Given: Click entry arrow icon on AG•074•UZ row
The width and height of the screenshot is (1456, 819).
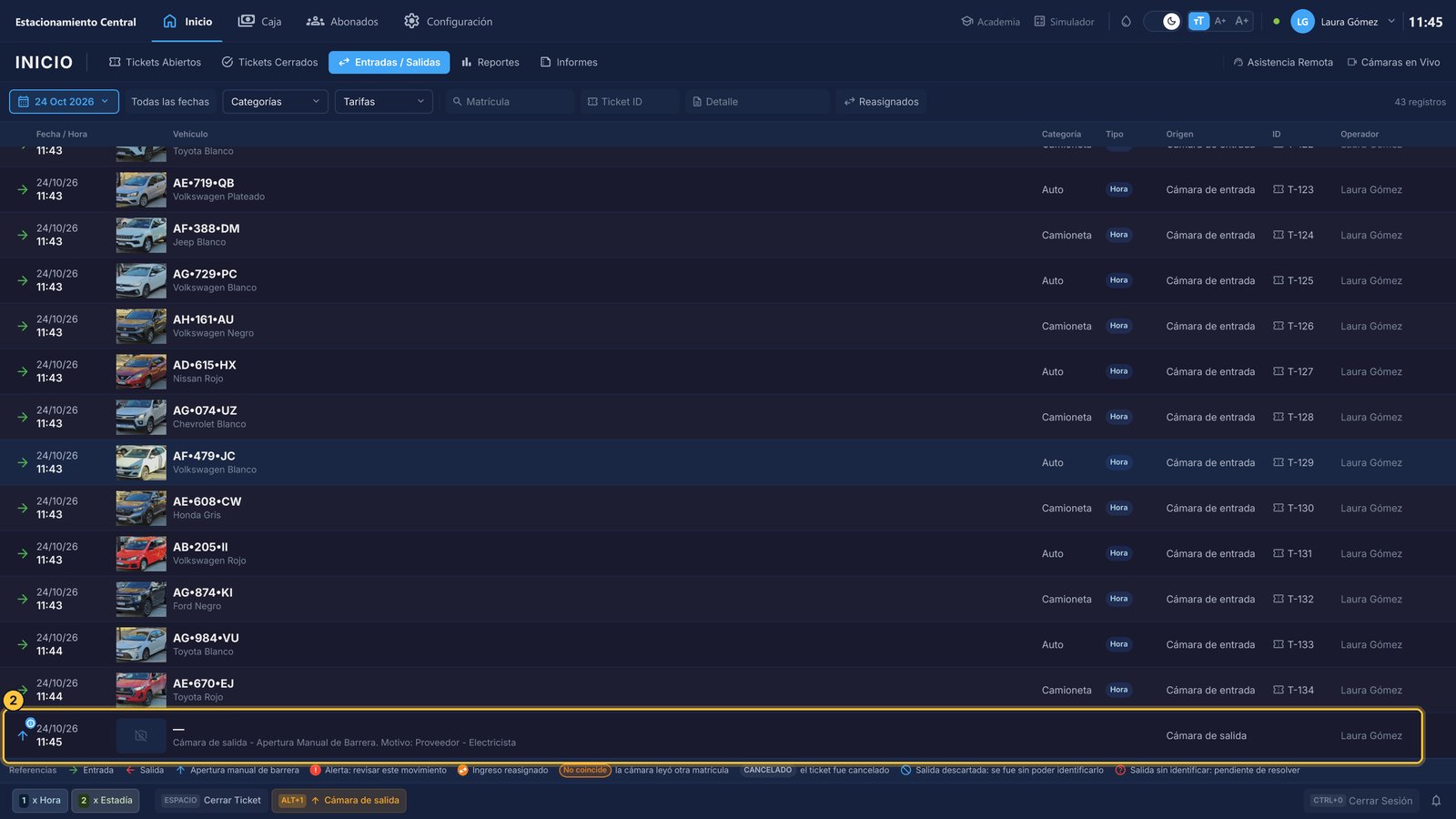Looking at the screenshot, I should 23,417.
